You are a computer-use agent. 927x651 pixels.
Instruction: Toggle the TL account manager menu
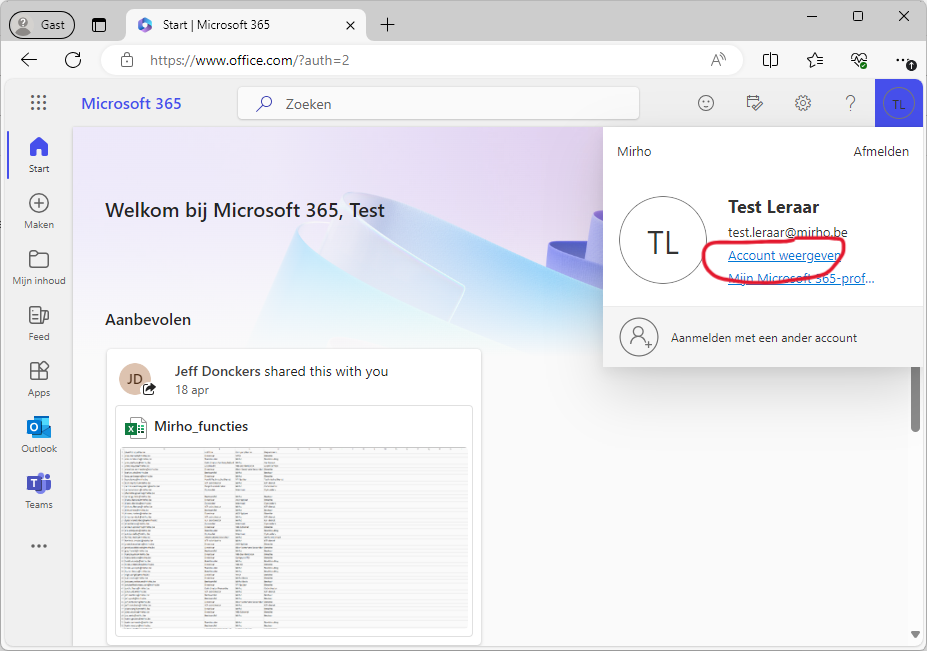898,103
